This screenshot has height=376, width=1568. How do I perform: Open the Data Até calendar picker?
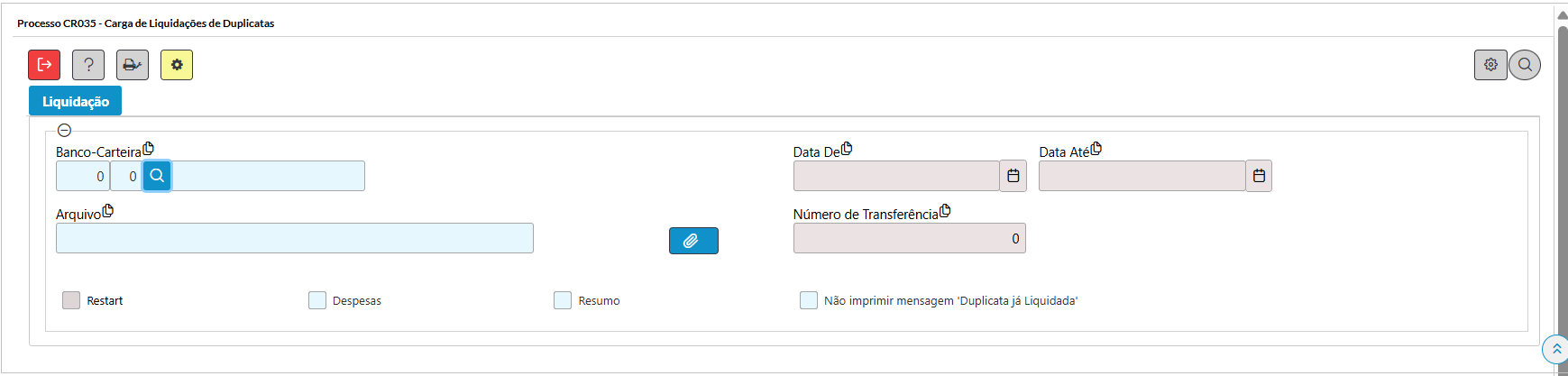(x=1259, y=176)
